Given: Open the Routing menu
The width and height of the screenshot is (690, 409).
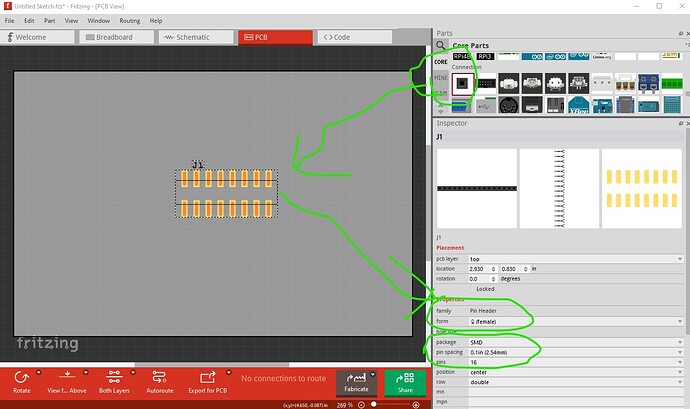Looking at the screenshot, I should pyautogui.click(x=130, y=21).
